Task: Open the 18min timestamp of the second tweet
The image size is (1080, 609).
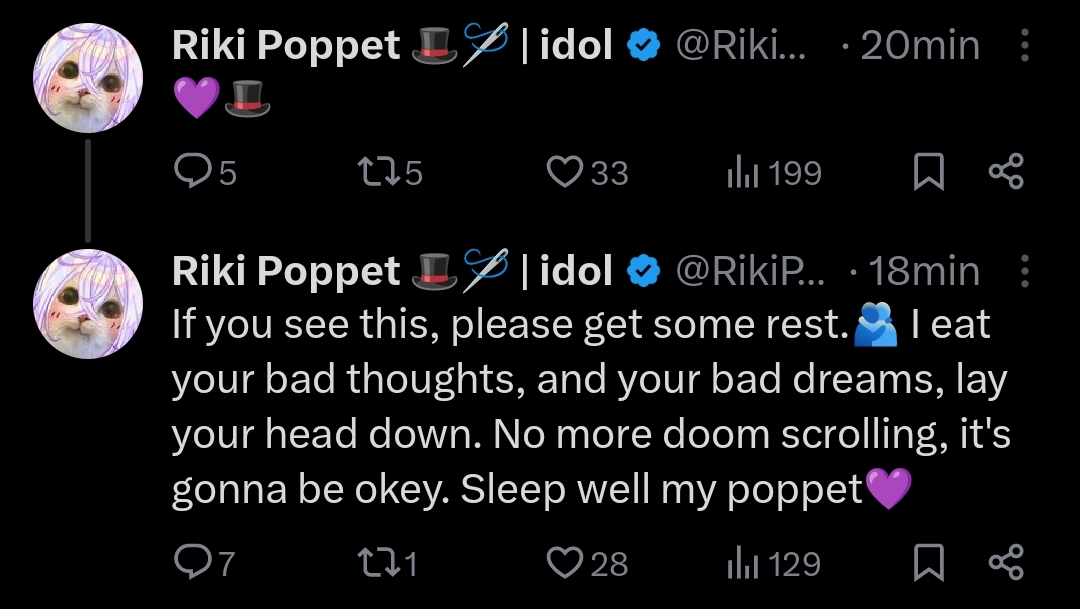Action: (924, 271)
